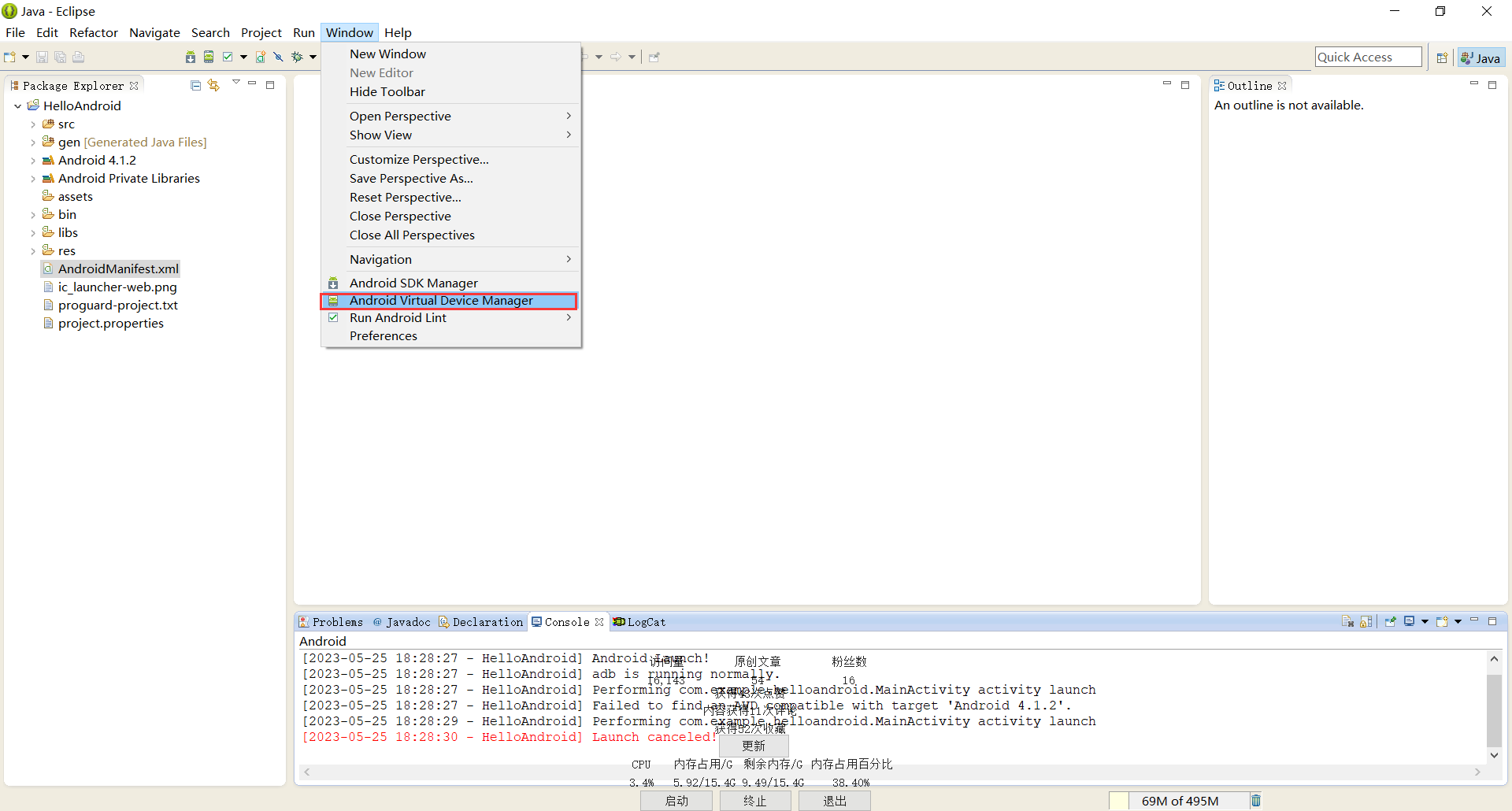1512x811 pixels.
Task: Minimize the Console view
Action: pyautogui.click(x=1474, y=620)
